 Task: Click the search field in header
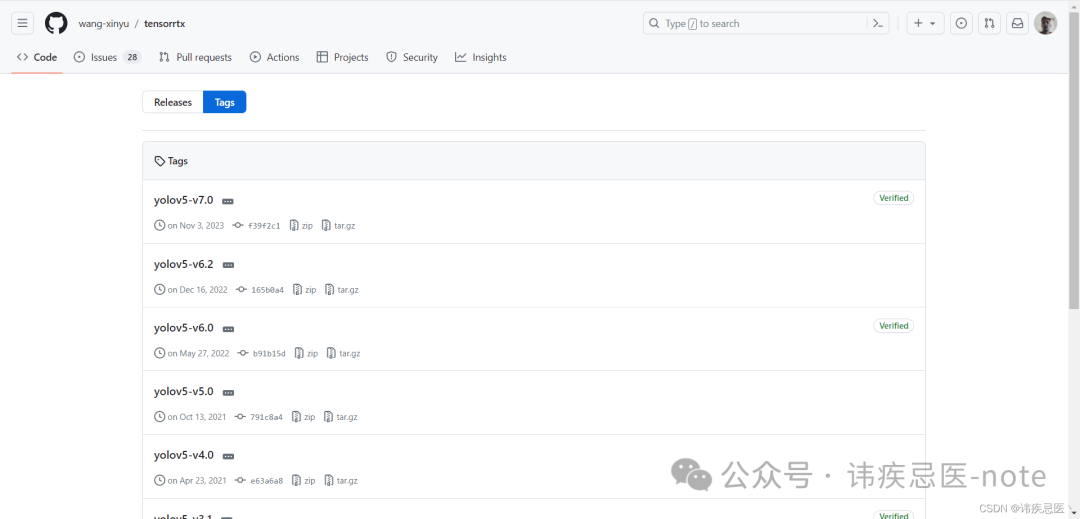(766, 23)
